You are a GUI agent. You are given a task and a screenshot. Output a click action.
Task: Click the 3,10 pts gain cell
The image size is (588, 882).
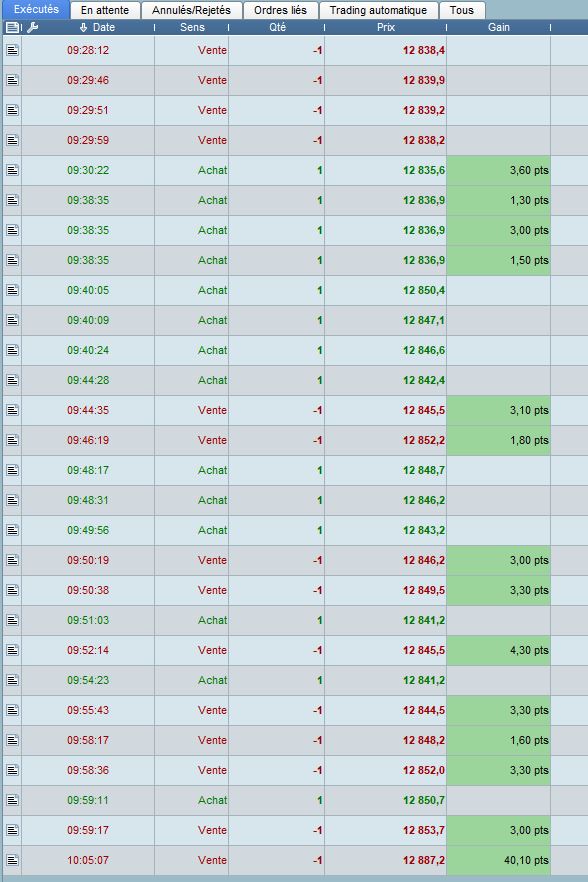[x=499, y=410]
